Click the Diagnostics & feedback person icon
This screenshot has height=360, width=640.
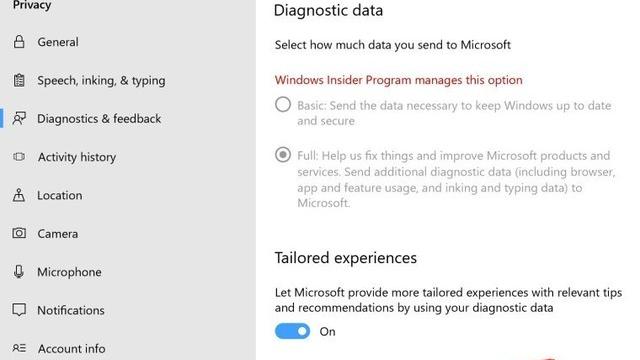pyautogui.click(x=19, y=118)
